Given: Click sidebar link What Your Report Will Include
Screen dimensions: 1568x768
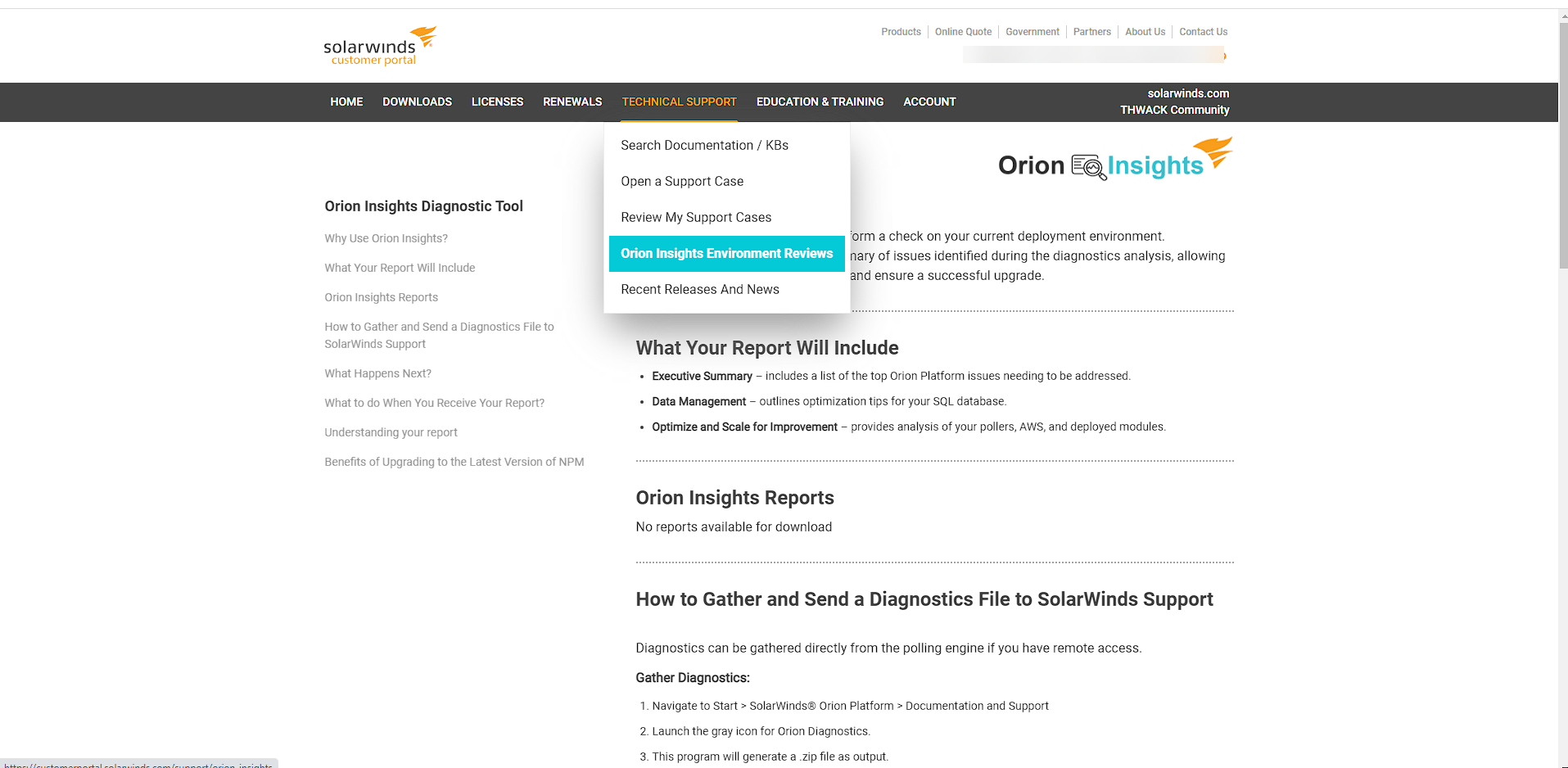Looking at the screenshot, I should click(x=400, y=268).
